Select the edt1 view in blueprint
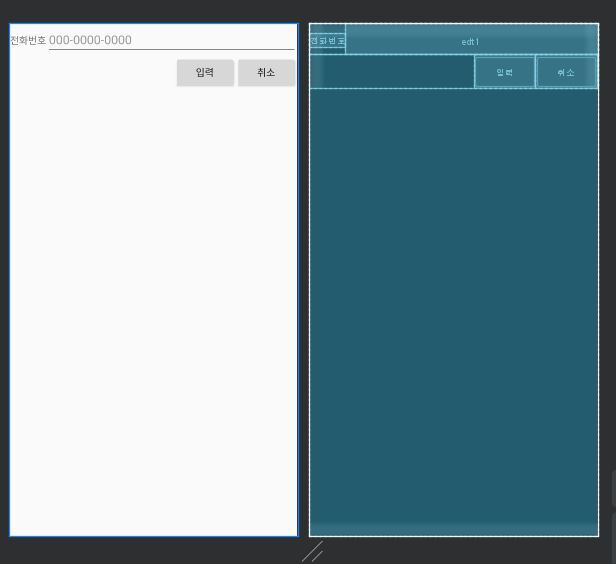The height and width of the screenshot is (564, 616). [x=471, y=39]
